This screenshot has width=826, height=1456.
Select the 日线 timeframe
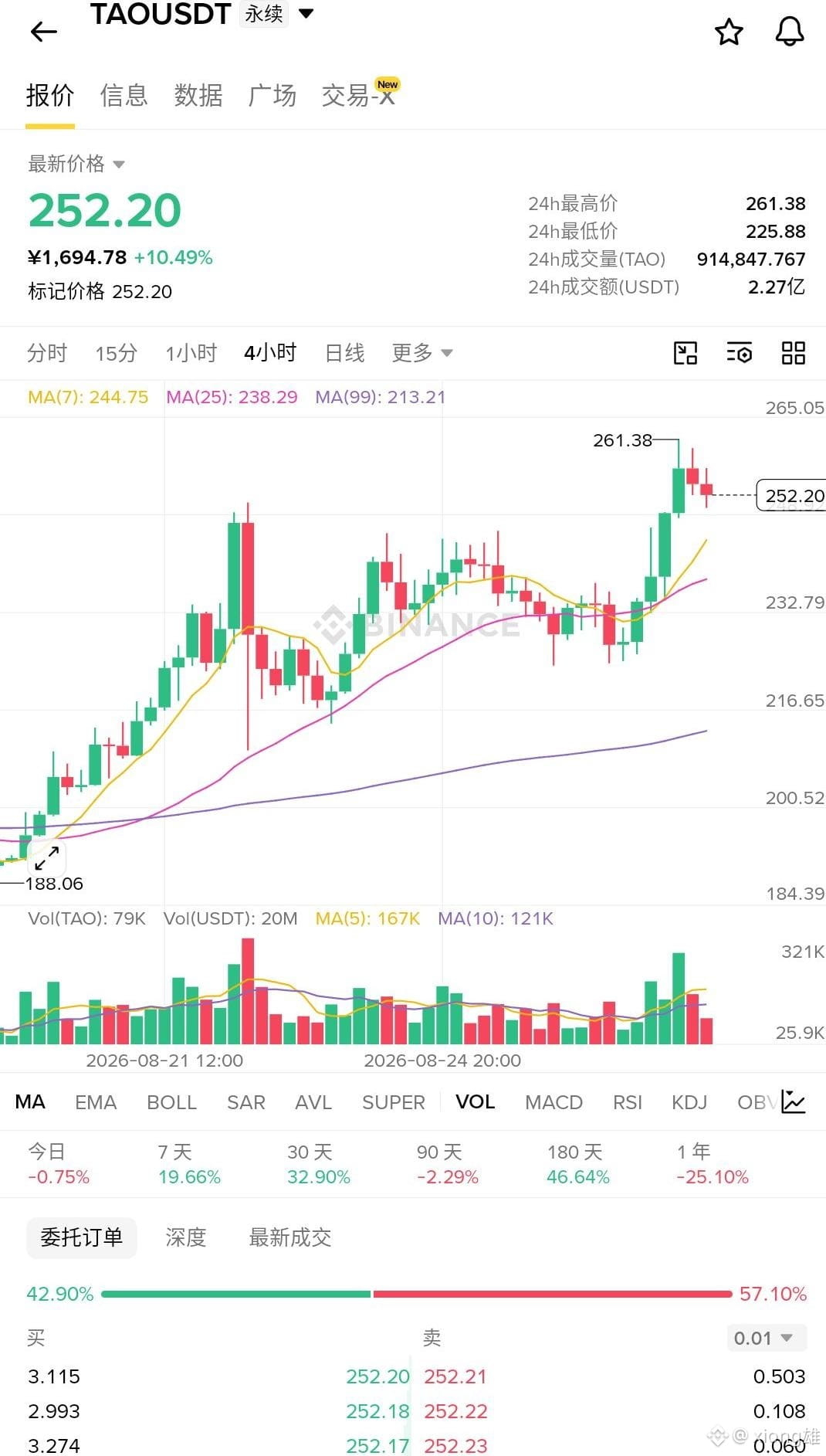344,353
